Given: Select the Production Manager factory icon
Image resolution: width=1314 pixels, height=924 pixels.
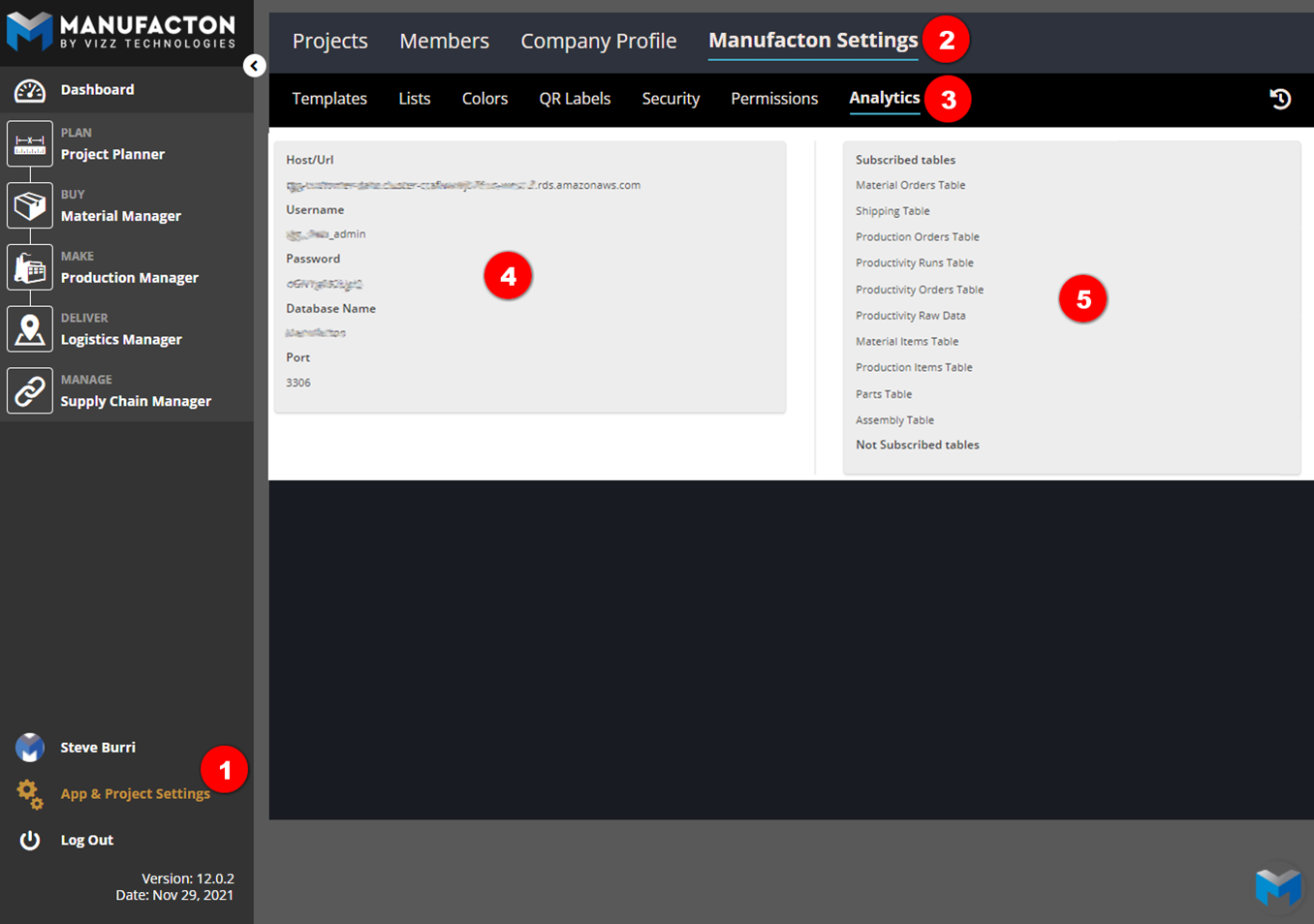Looking at the screenshot, I should pos(30,268).
